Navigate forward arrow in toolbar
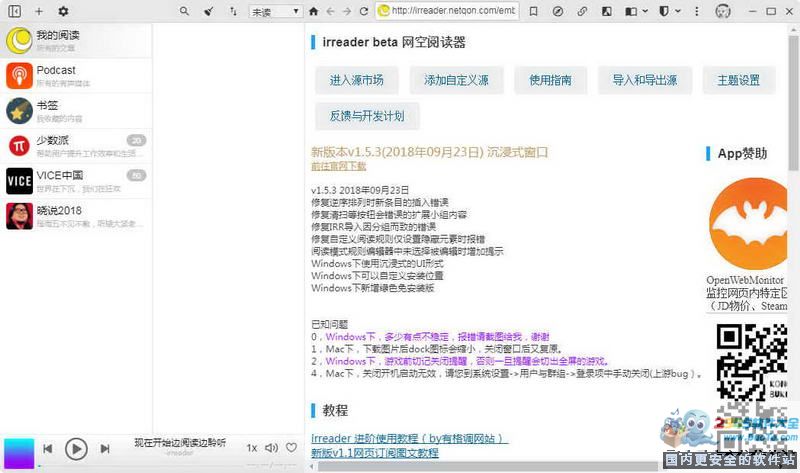The width and height of the screenshot is (800, 473). [347, 11]
